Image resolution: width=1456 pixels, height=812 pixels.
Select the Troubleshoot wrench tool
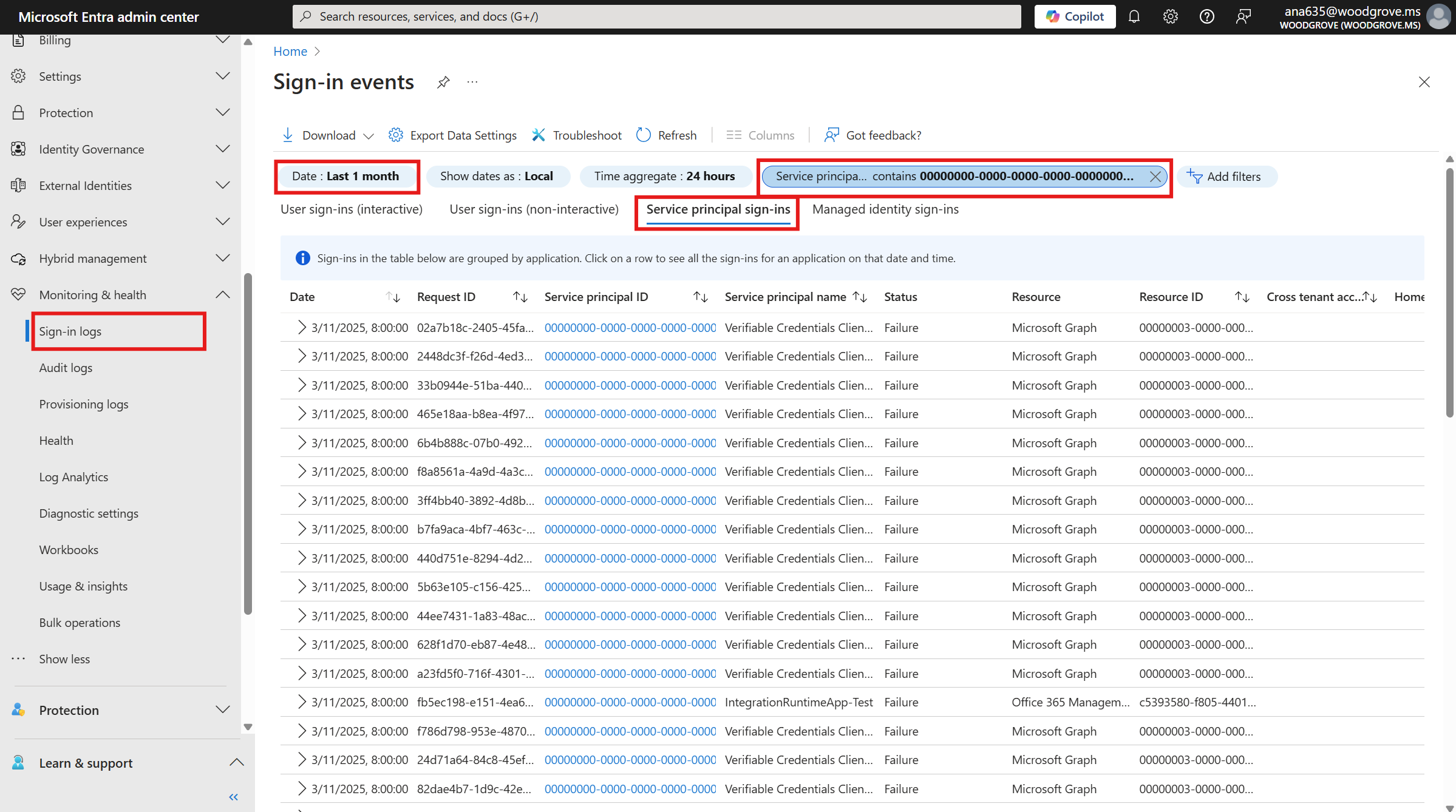[576, 135]
